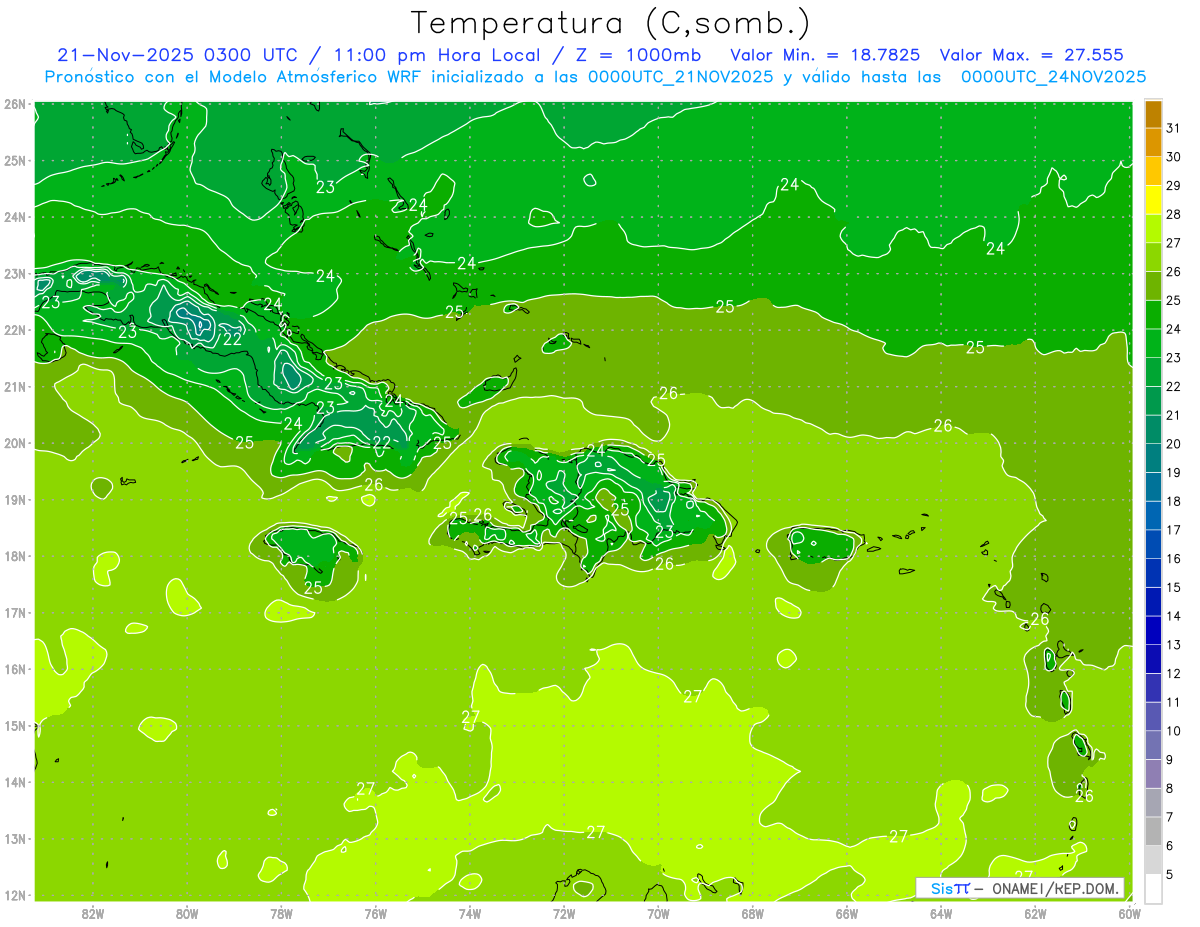The height and width of the screenshot is (927, 1200).
Task: Select the "0000UTC_24NOV2025" valid-until time text
Action: (1053, 77)
